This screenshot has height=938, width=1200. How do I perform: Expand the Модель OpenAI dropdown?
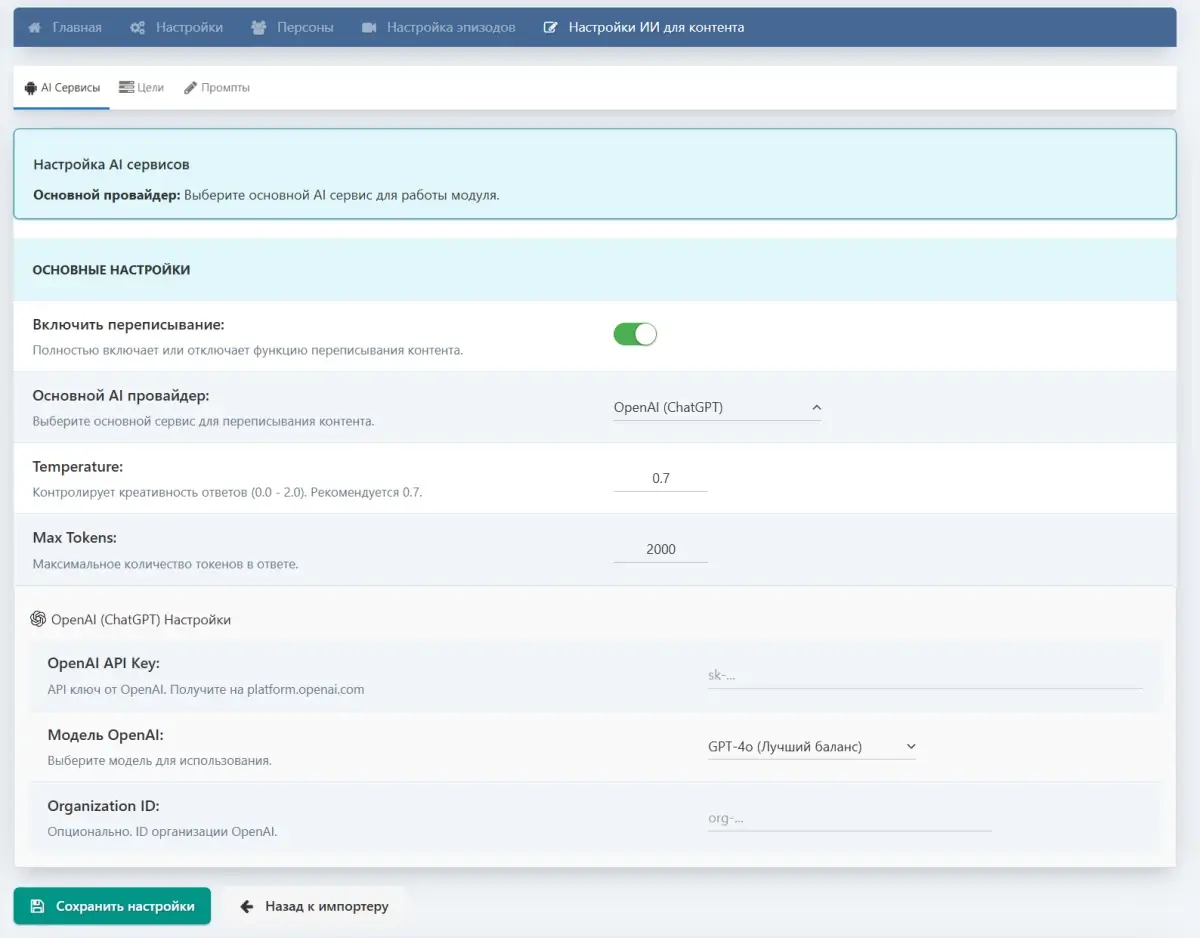(811, 746)
